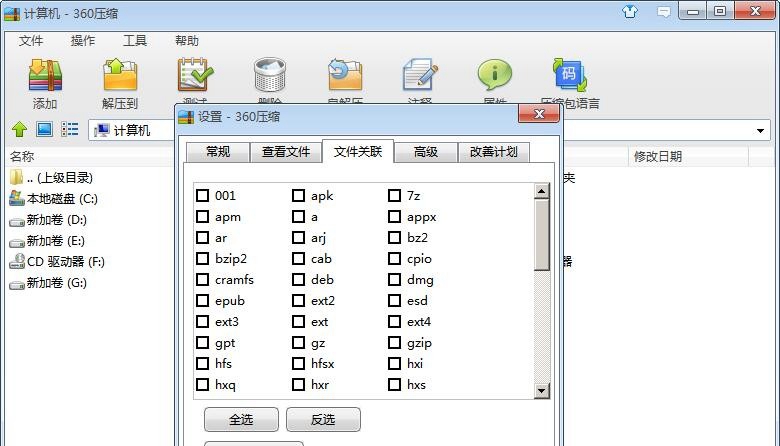Close the settings (设置) dialog
780x446 pixels.
pos(539,114)
